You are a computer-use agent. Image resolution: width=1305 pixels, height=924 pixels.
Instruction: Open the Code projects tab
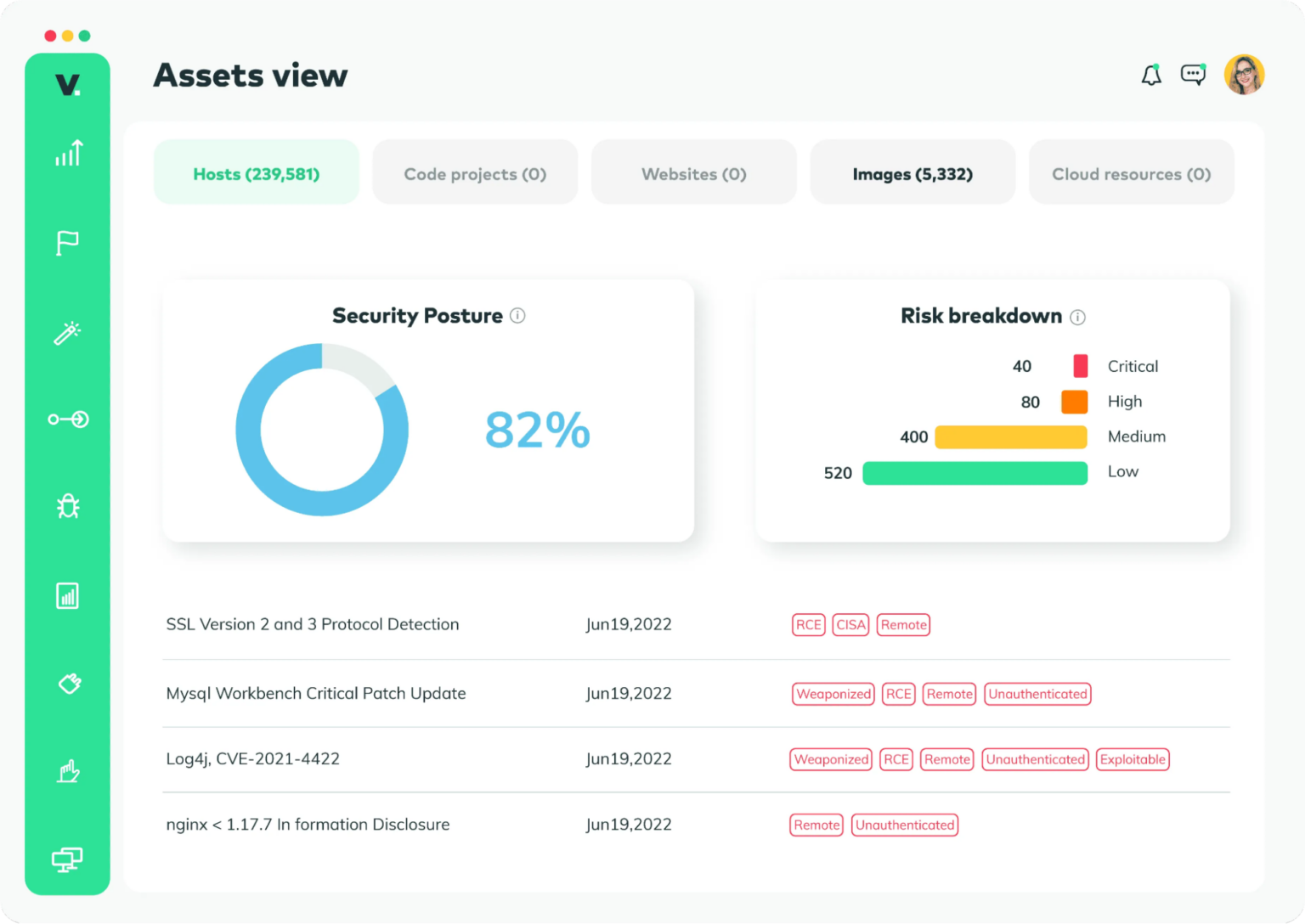(x=474, y=173)
